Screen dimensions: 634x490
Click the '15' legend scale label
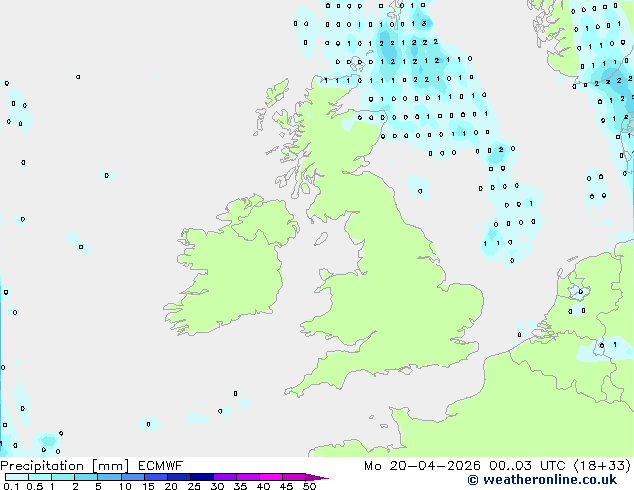[x=148, y=486]
